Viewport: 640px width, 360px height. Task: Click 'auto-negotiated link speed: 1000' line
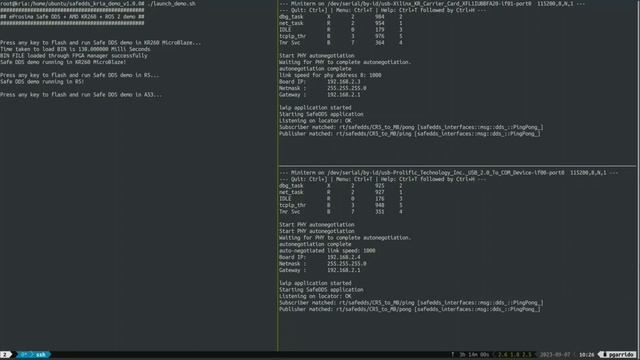click(327, 251)
